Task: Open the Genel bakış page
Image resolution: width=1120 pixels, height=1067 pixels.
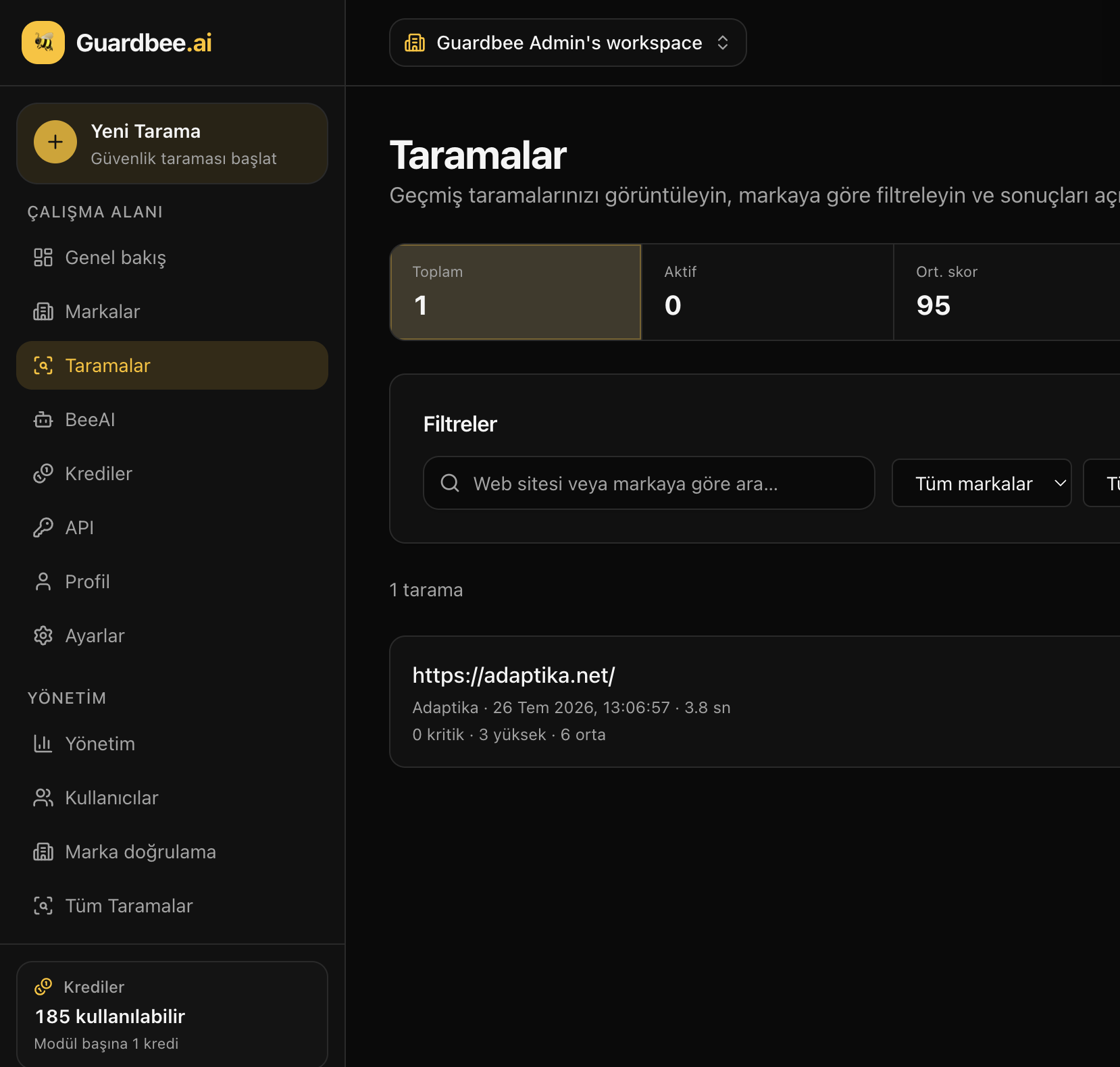Action: [172, 257]
